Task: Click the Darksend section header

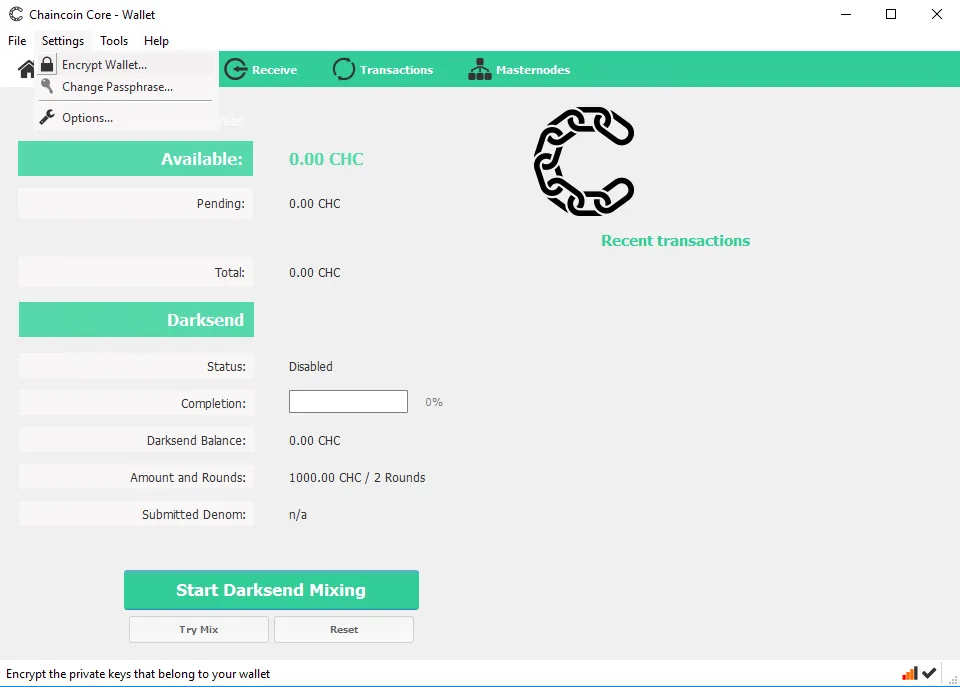Action: pos(137,319)
